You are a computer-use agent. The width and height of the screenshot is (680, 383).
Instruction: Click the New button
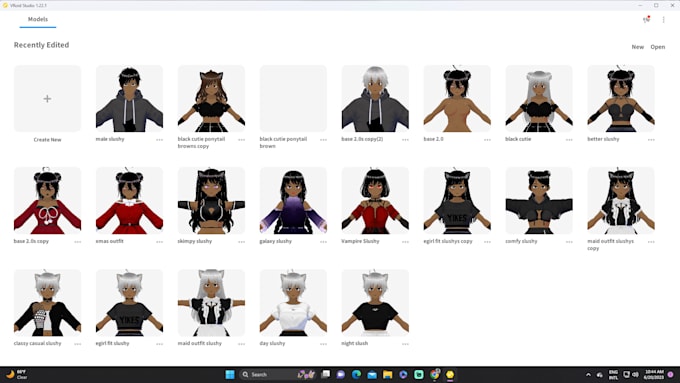[x=638, y=47]
